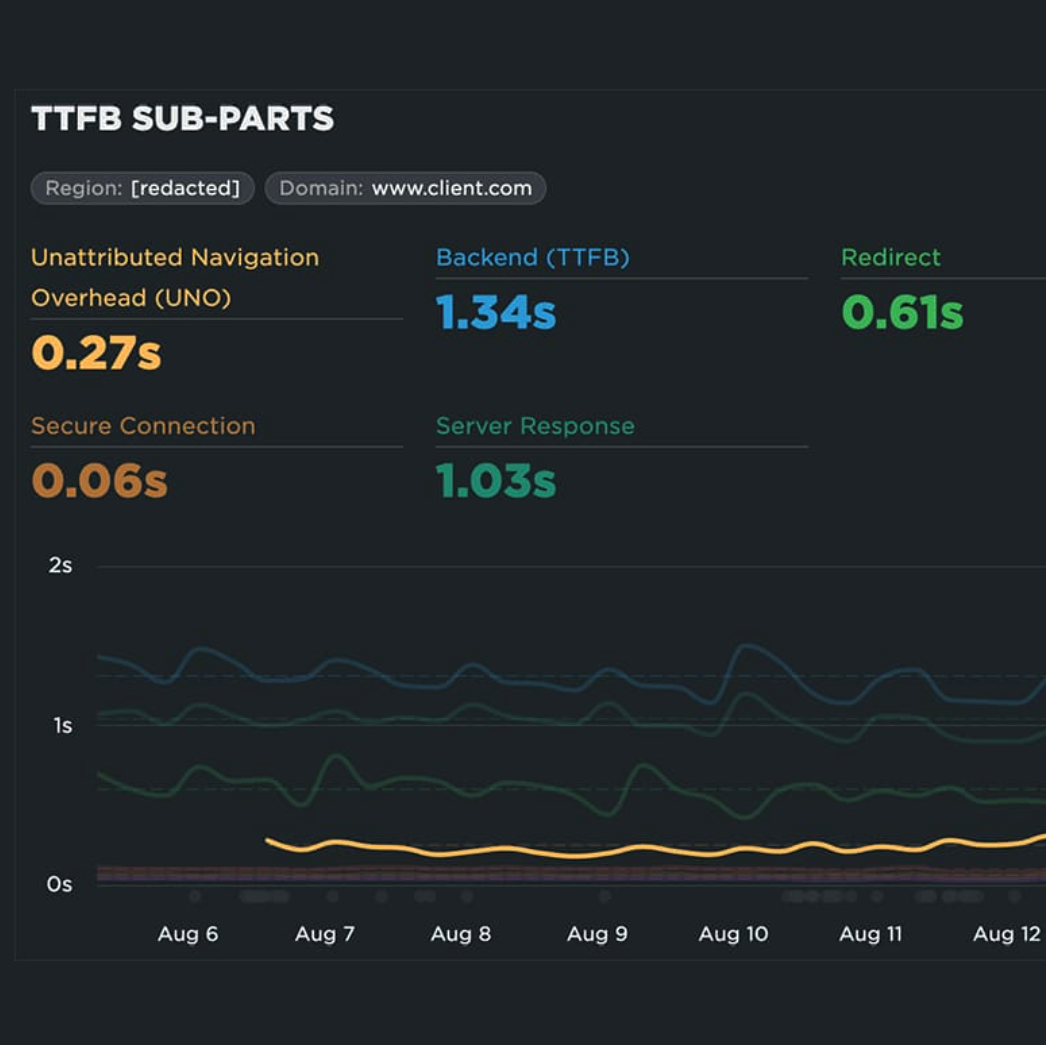The height and width of the screenshot is (1045, 1046).
Task: Select the Aug 10 date label
Action: [x=733, y=934]
